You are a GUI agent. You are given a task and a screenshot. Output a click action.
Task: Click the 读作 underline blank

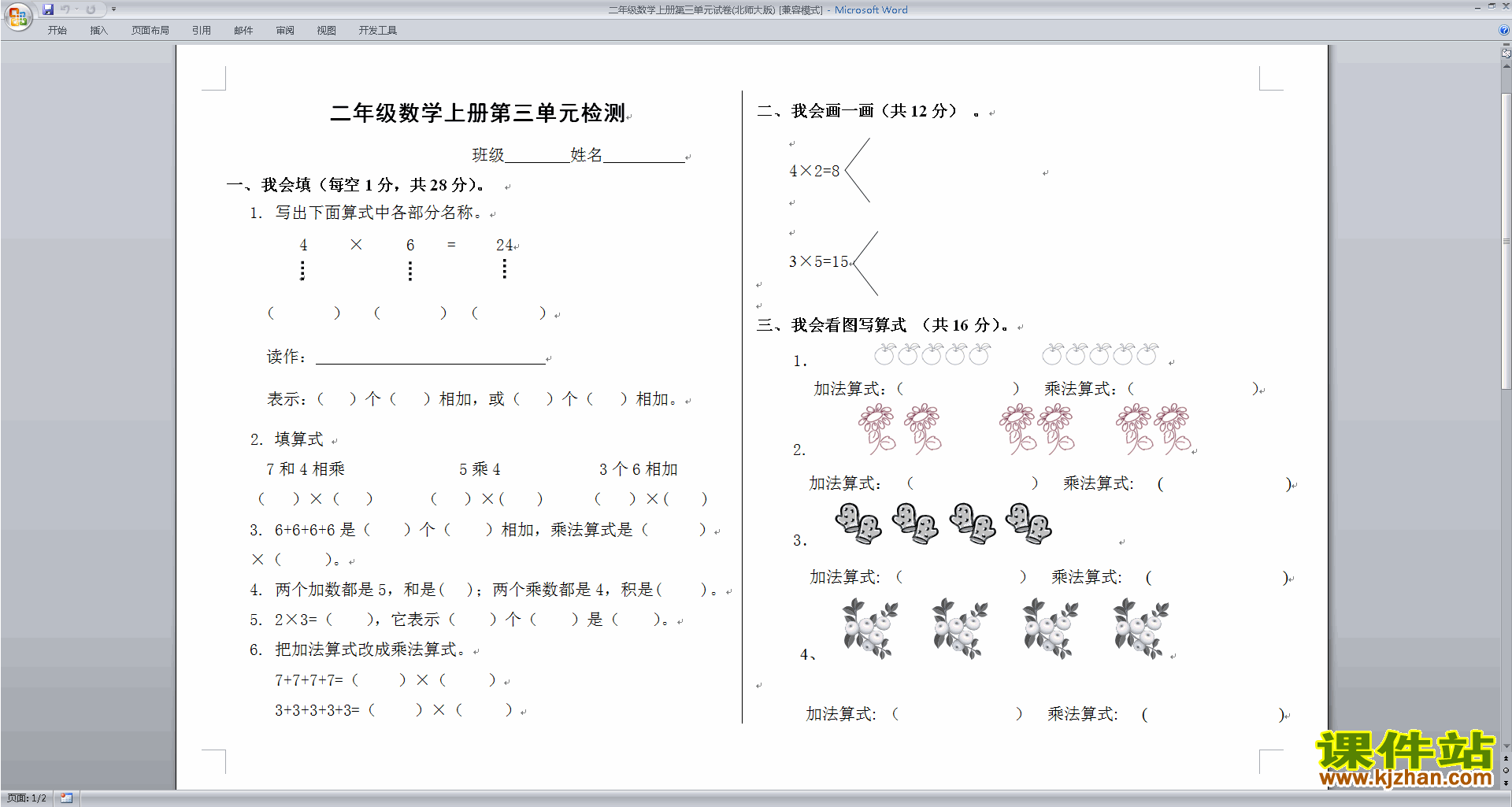(430, 357)
